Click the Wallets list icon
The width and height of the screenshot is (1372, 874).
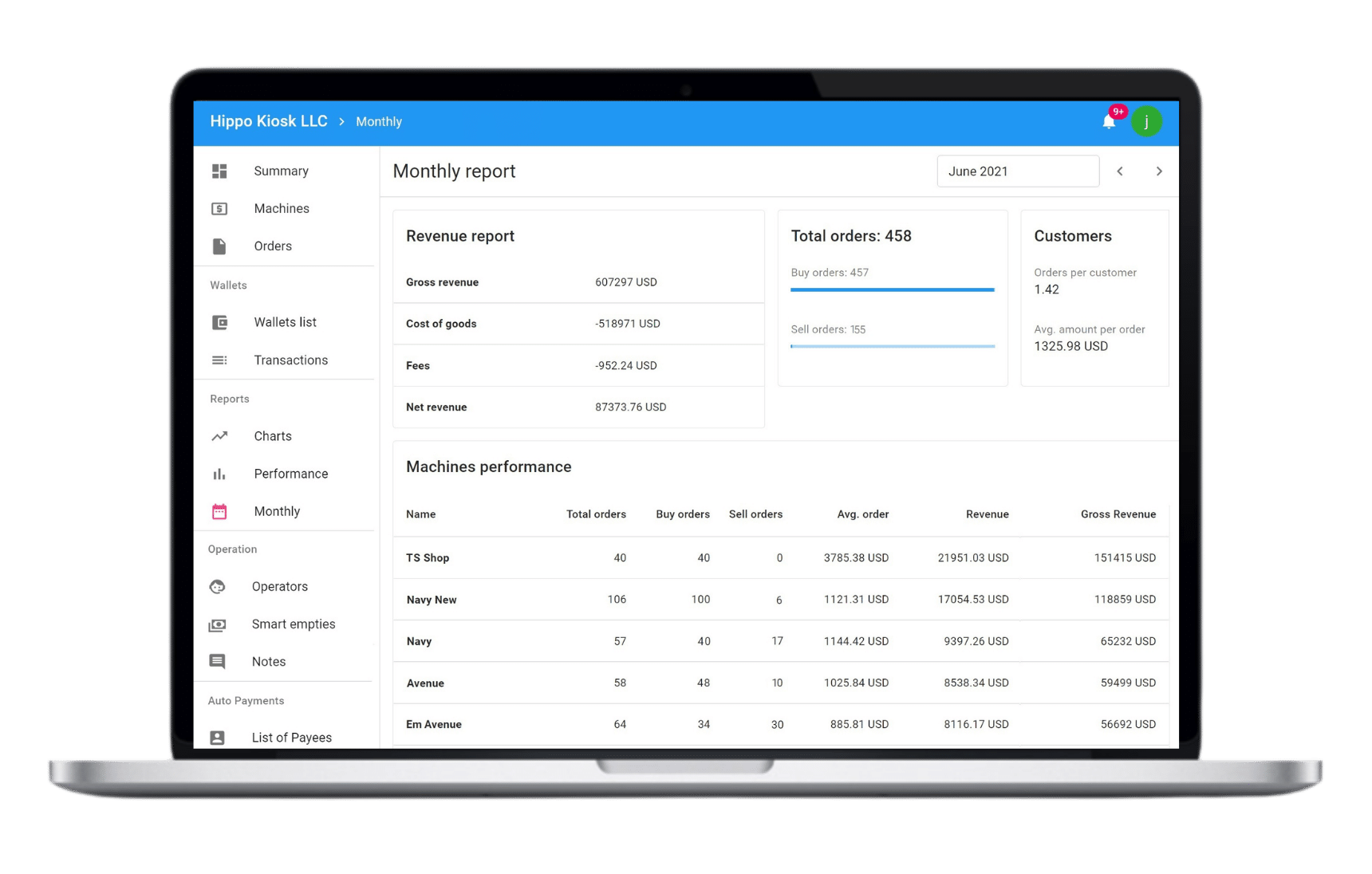click(x=219, y=323)
